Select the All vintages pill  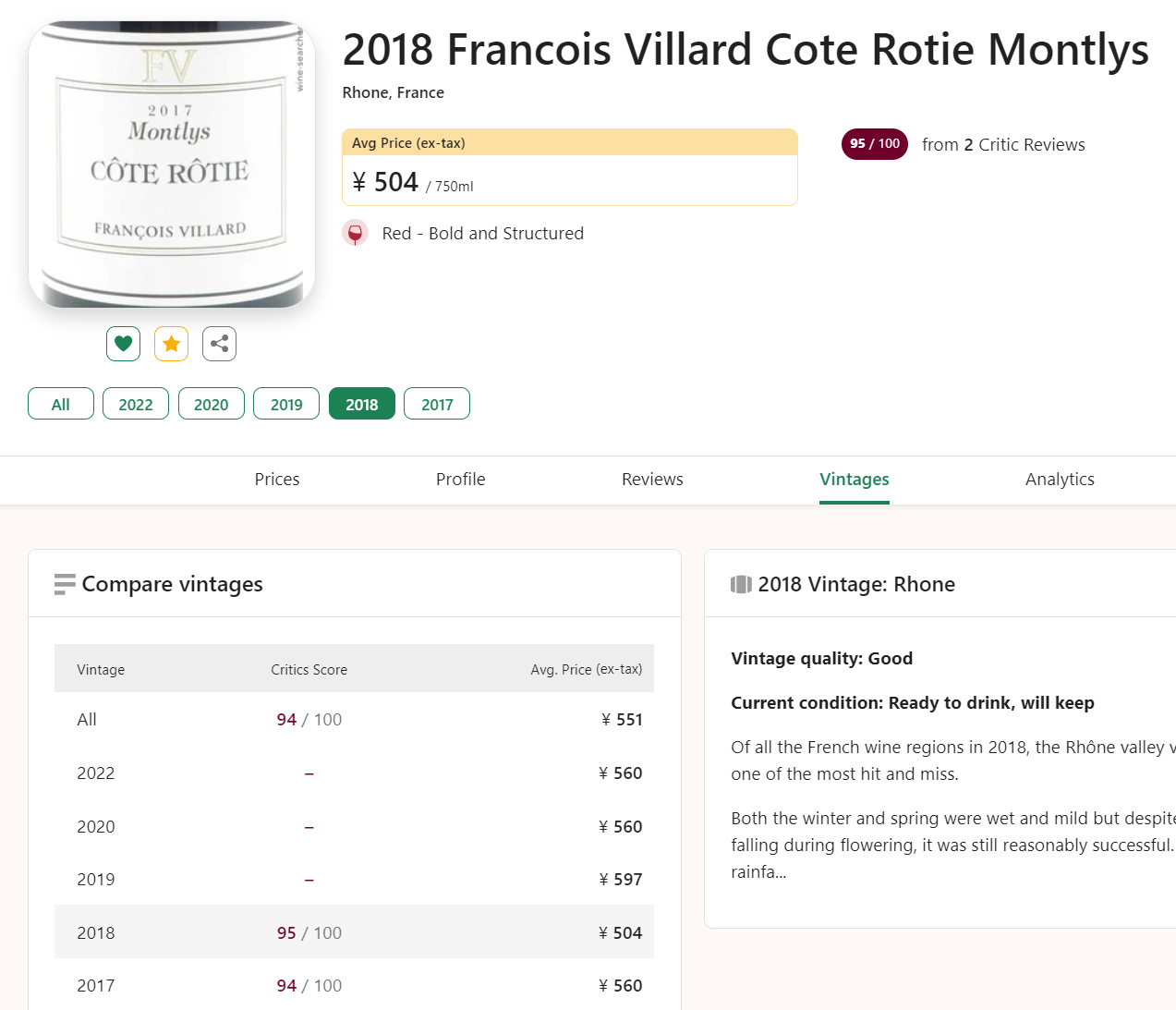(x=61, y=404)
